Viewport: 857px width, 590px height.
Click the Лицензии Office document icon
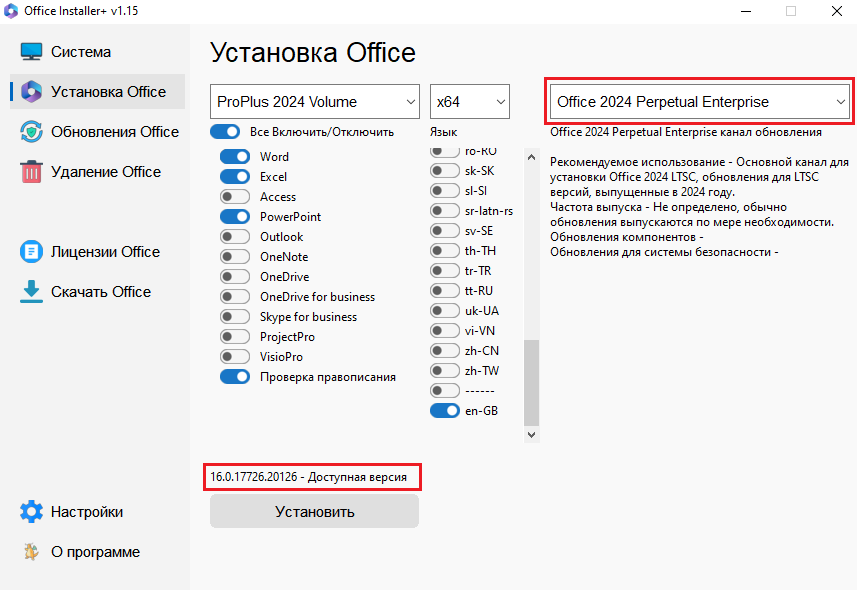coord(31,252)
